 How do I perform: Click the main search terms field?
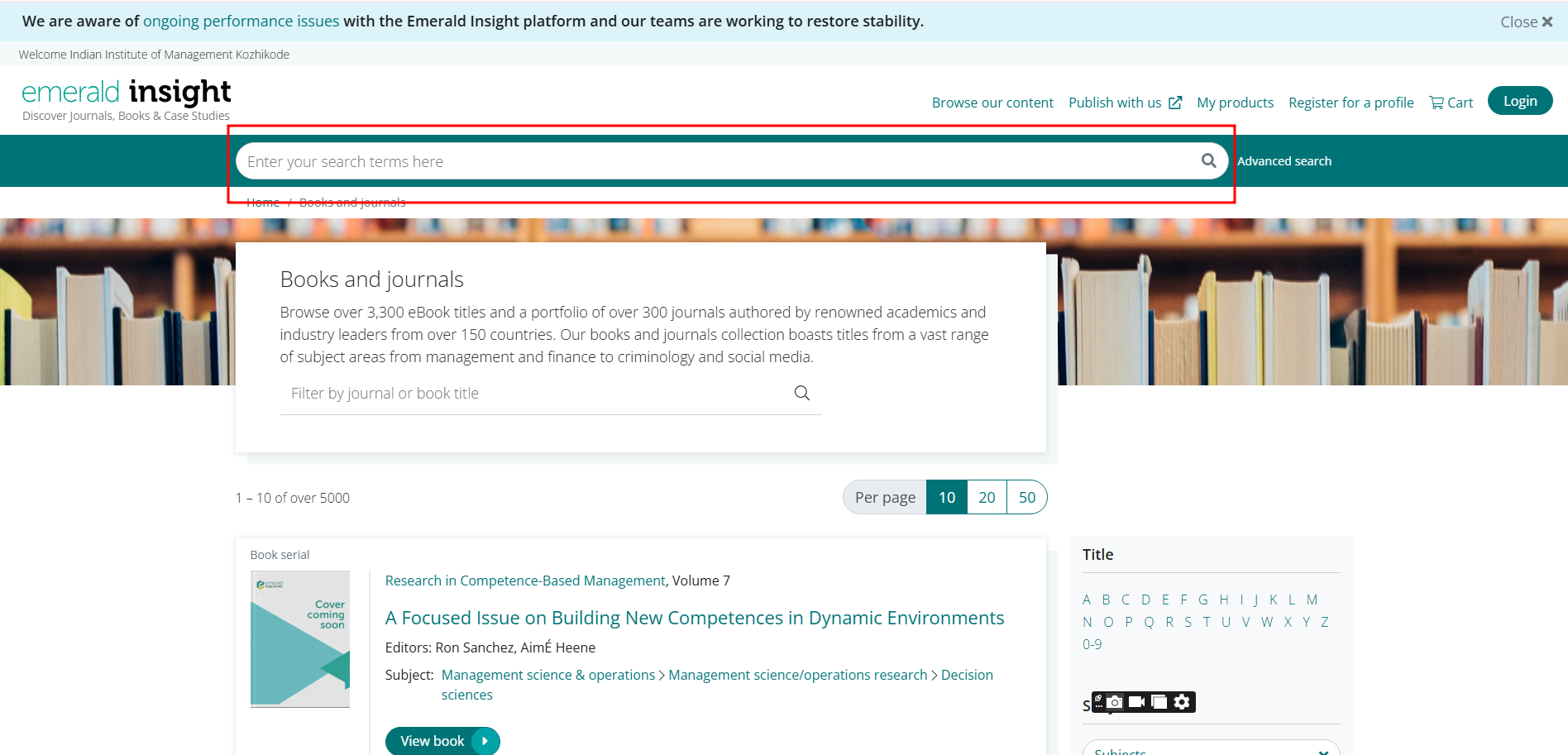[711, 161]
